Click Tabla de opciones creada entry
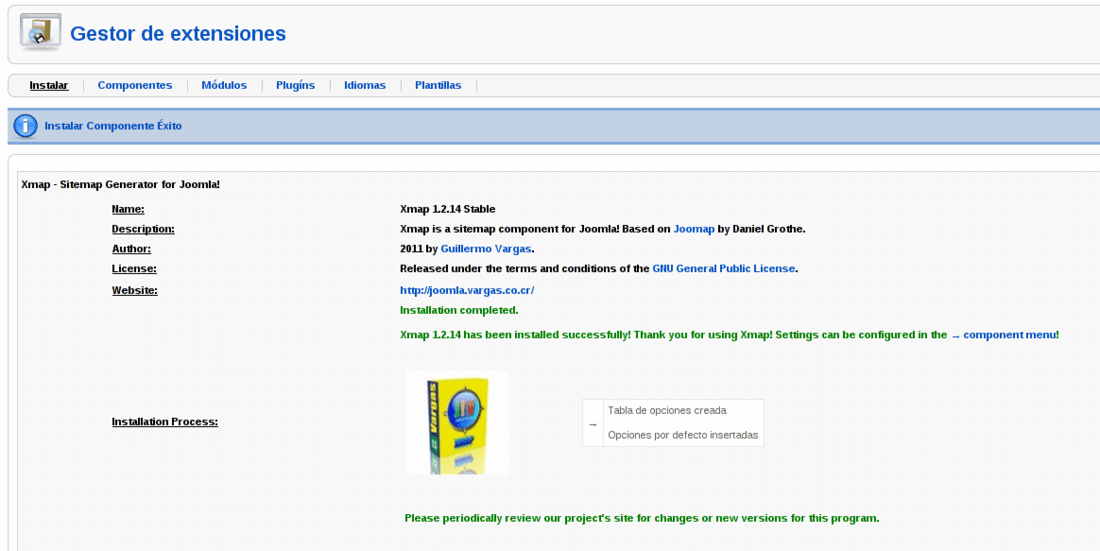The image size is (1100, 551). tap(667, 410)
